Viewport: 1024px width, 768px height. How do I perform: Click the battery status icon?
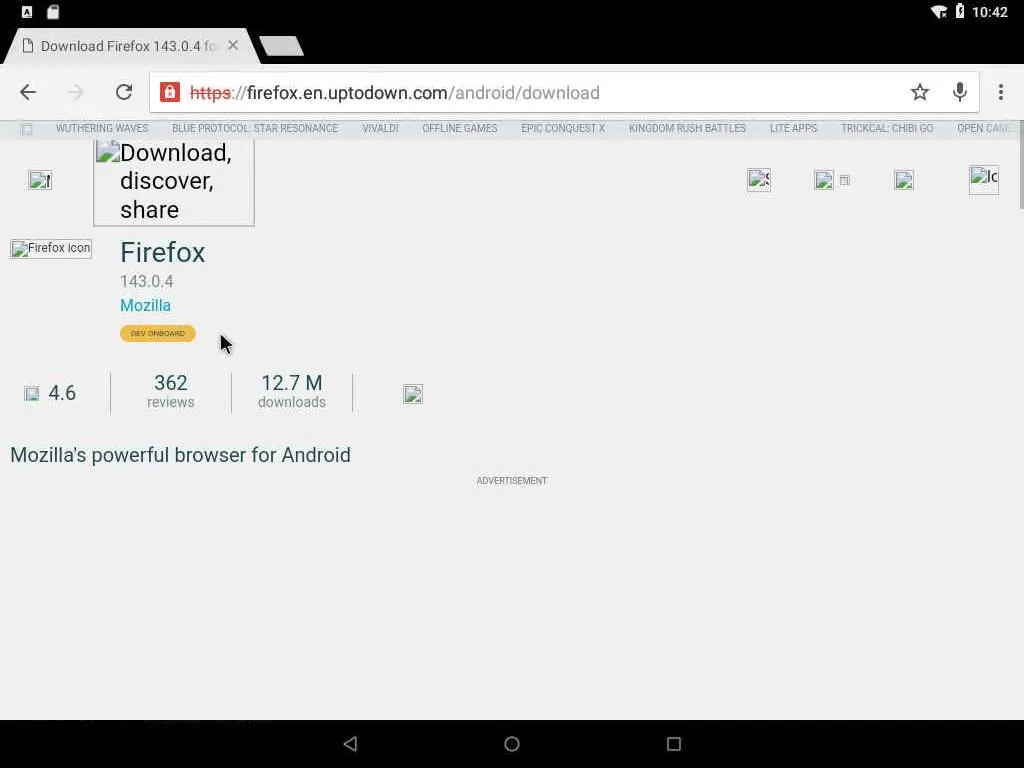(960, 10)
